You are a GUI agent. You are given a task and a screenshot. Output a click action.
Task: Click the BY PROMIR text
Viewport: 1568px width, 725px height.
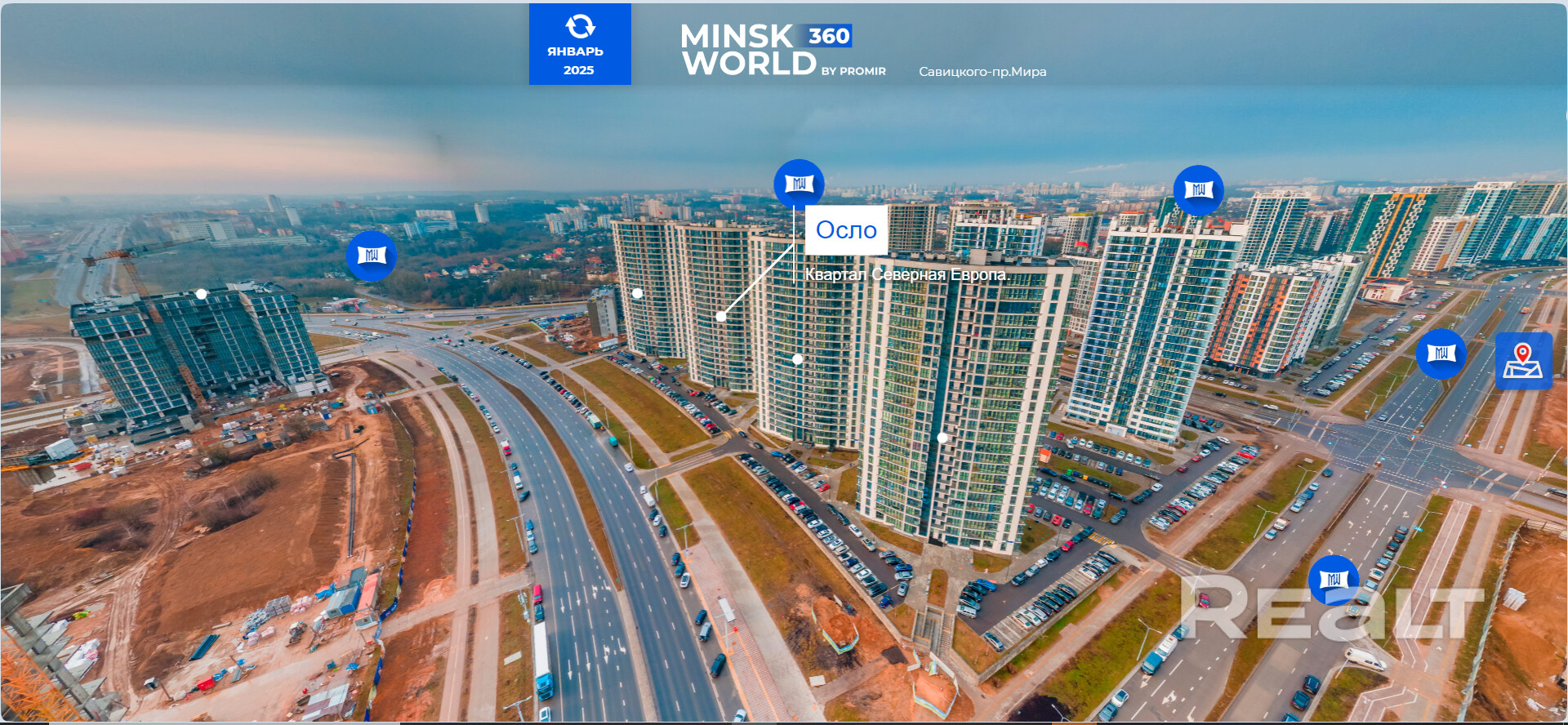click(x=853, y=72)
